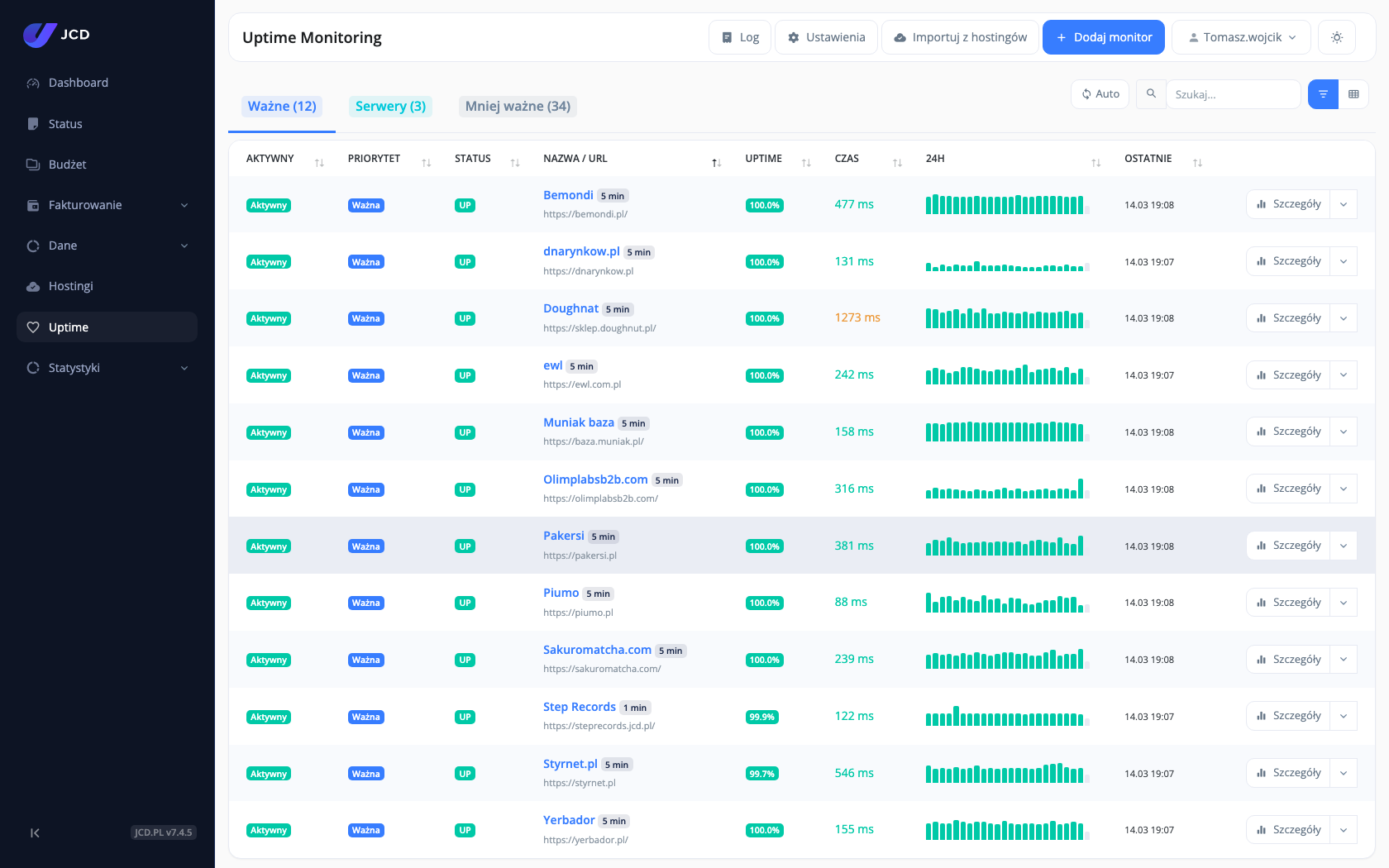Open the Sakuromatcha.com monitor link

pos(597,650)
